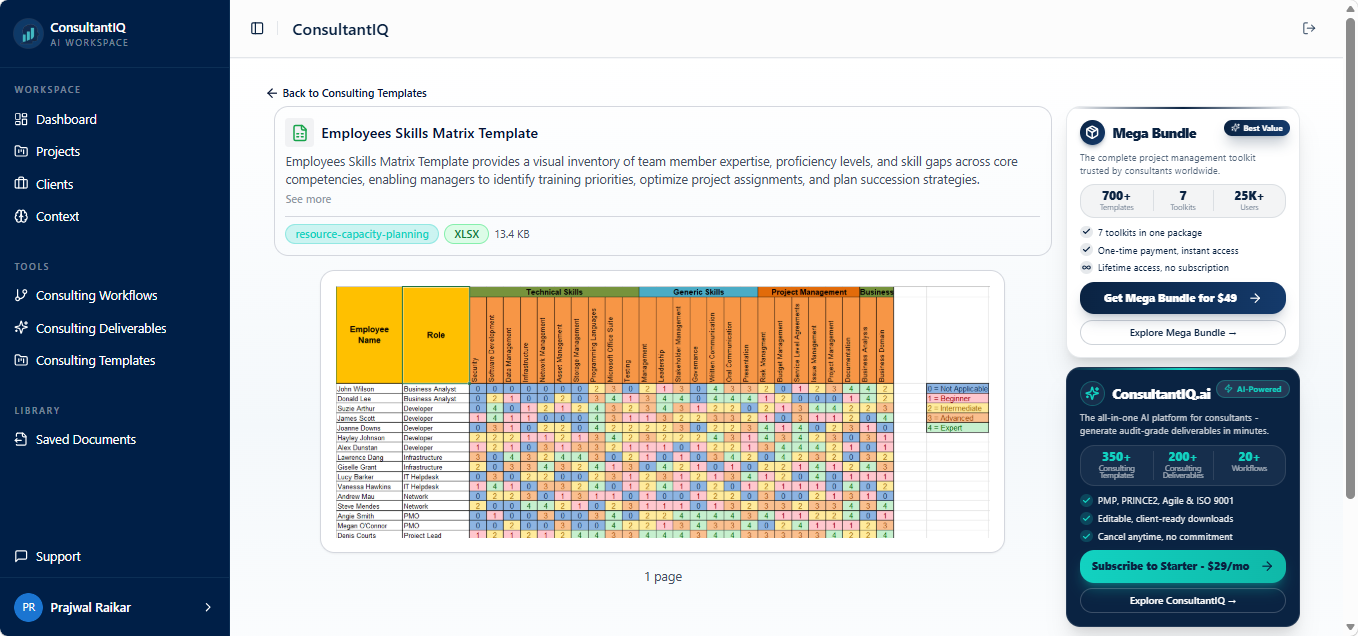The width and height of the screenshot is (1358, 636).
Task: Click 'Editable, client-ready downloads' text
Action: (1165, 519)
